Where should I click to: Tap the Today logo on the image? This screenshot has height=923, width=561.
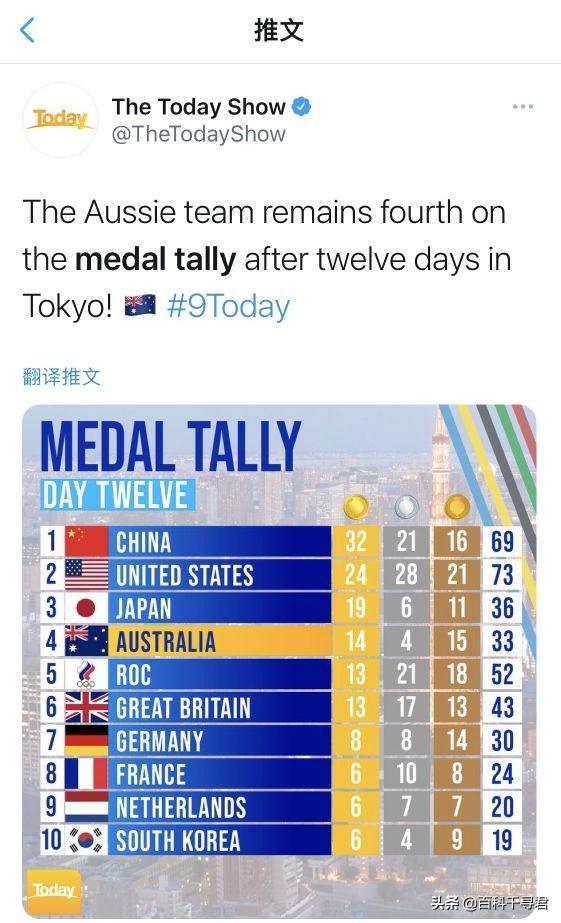(x=54, y=891)
